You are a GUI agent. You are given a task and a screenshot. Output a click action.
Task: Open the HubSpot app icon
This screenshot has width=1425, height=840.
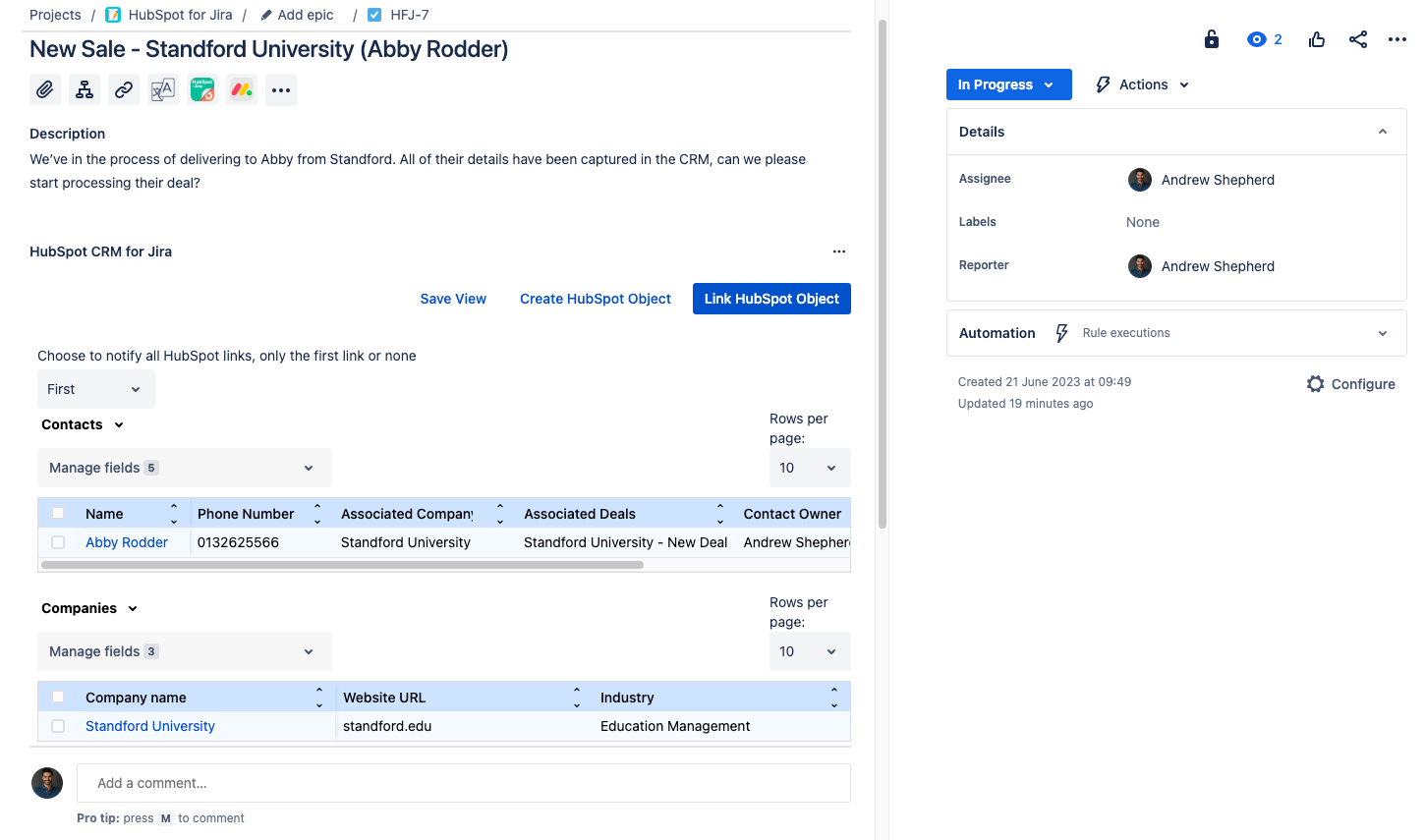(x=202, y=90)
